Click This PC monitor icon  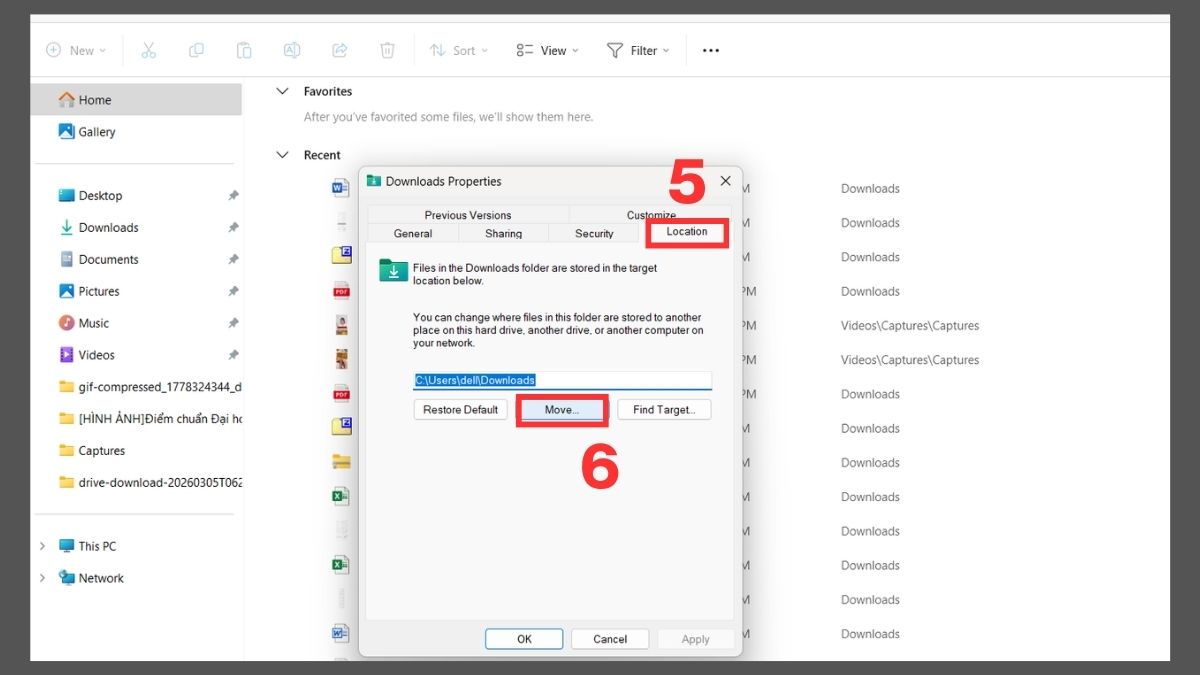tap(67, 546)
